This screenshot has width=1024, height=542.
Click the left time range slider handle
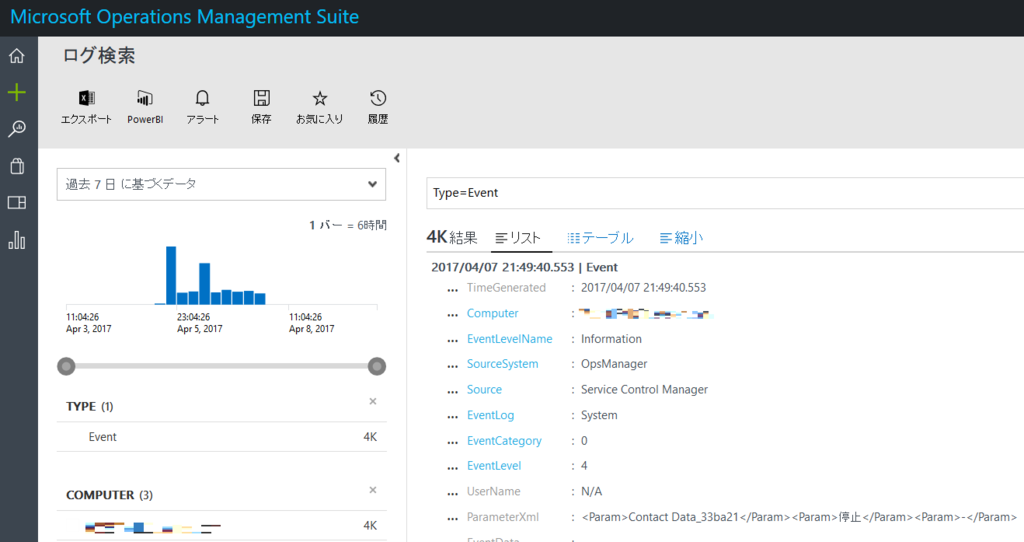coord(67,366)
